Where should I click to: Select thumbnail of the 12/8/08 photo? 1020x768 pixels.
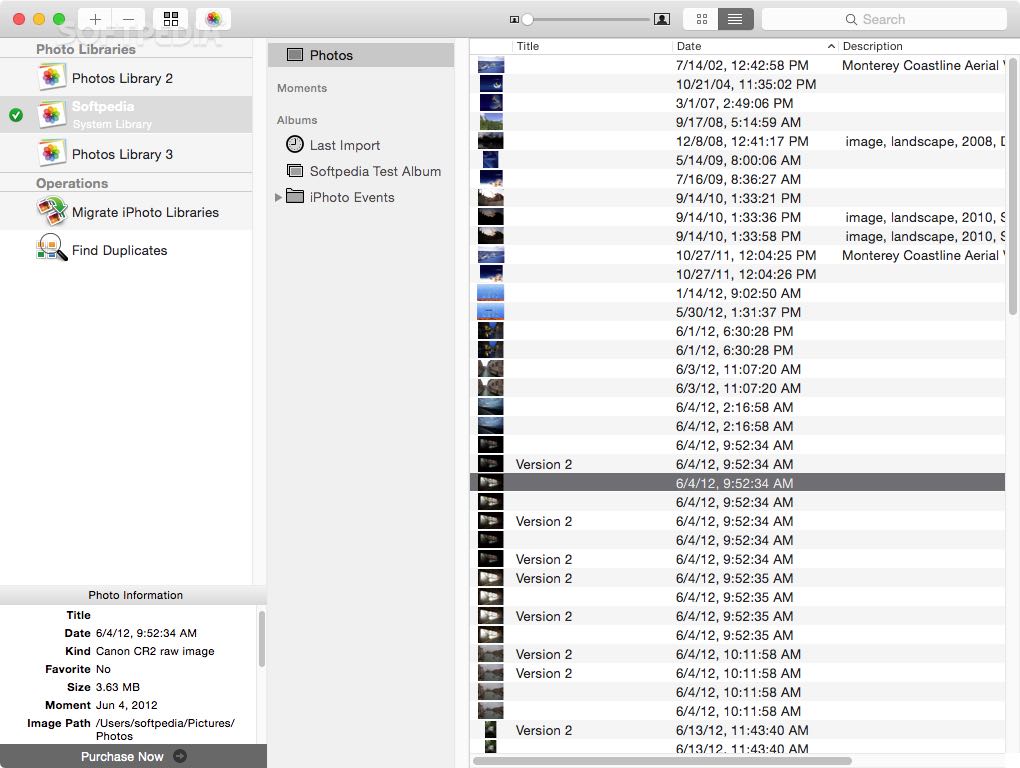click(x=490, y=141)
